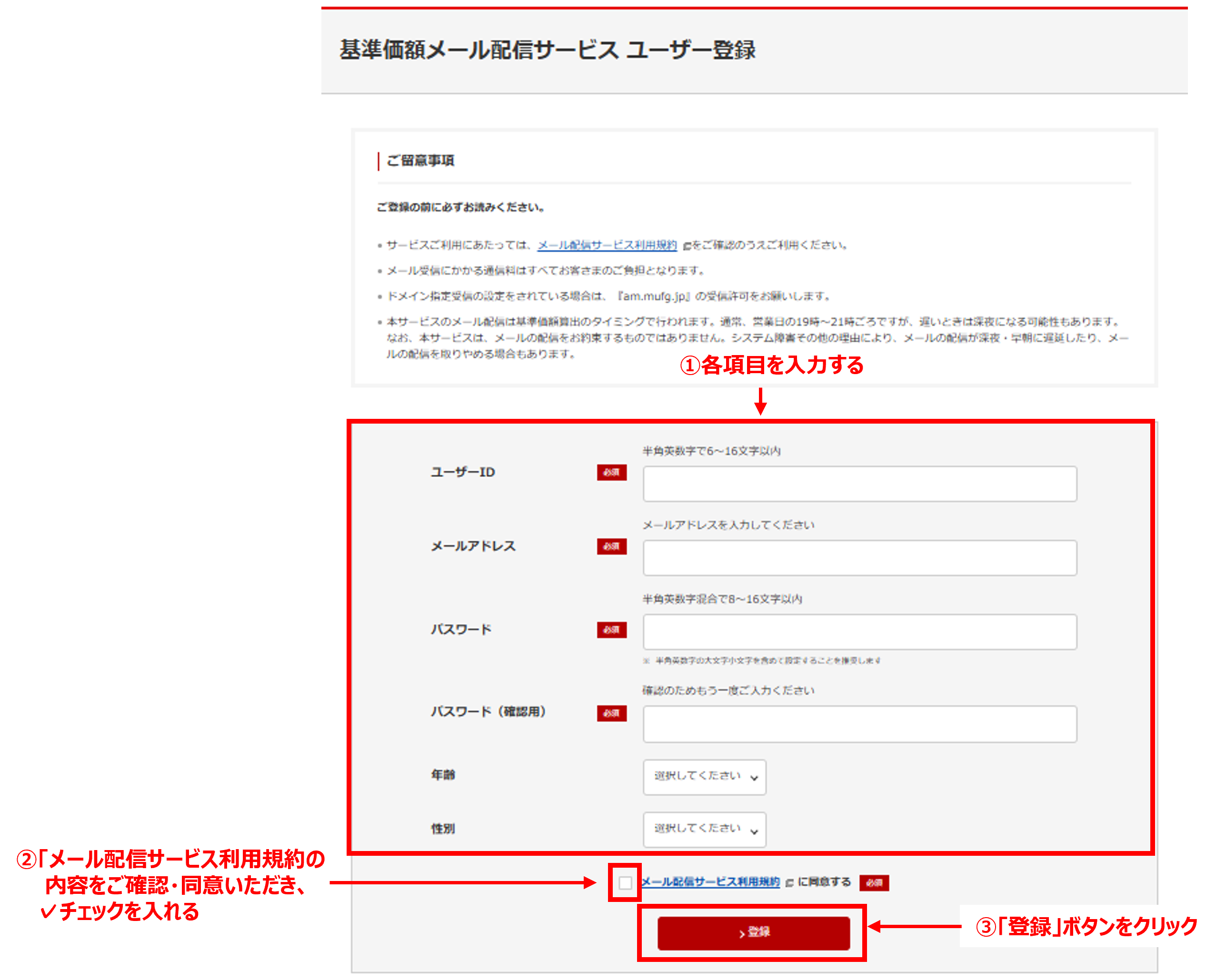This screenshot has height=980, width=1216.
Task: Focus the パスワード input field
Action: coord(859,632)
